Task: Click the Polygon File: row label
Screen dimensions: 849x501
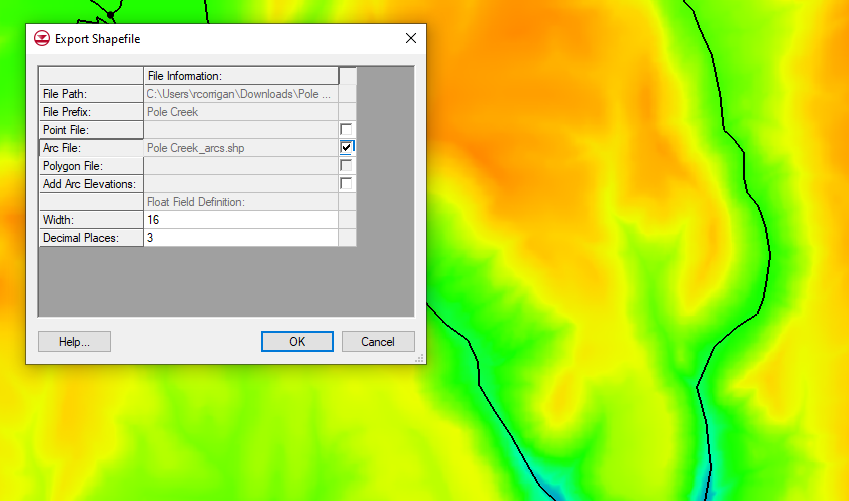Action: 91,166
